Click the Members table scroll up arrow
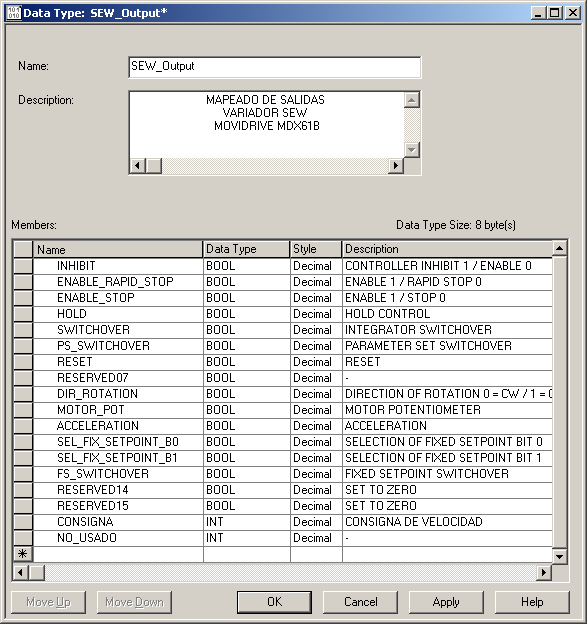The height and width of the screenshot is (624, 587). (x=560, y=248)
